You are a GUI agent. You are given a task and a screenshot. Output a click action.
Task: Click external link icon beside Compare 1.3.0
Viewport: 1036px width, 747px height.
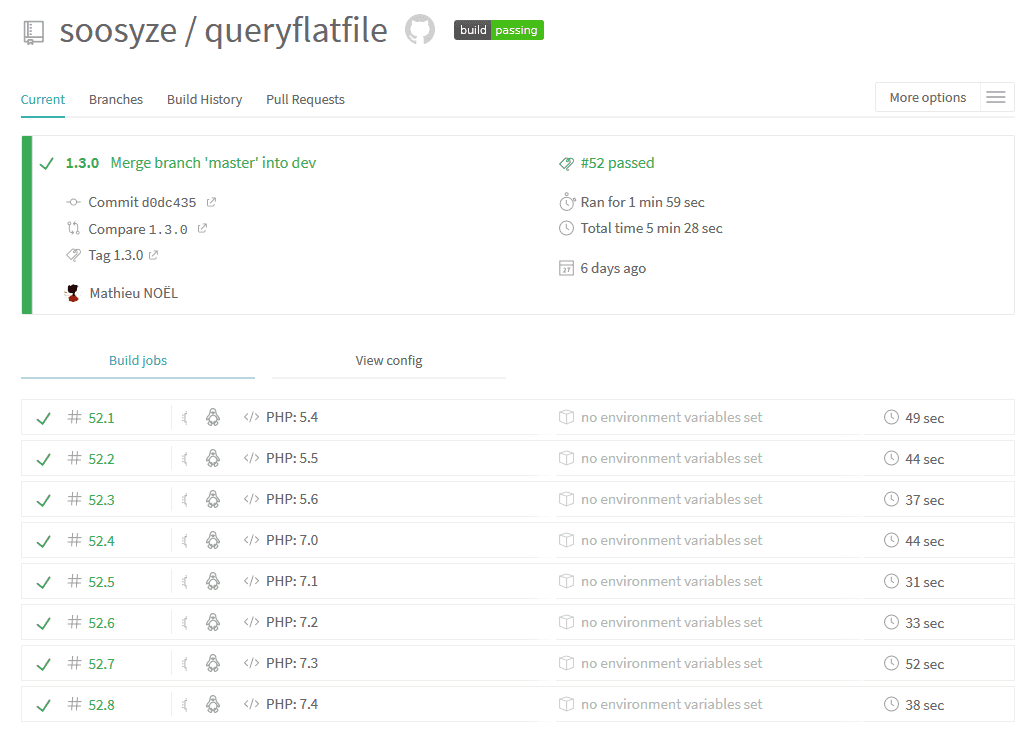tap(202, 228)
